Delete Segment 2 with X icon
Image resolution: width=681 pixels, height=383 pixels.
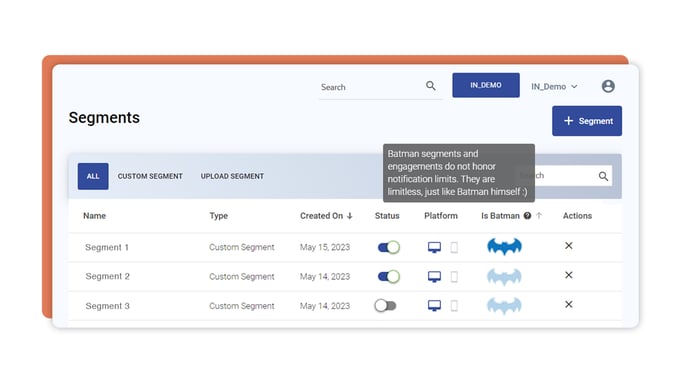pyautogui.click(x=569, y=275)
